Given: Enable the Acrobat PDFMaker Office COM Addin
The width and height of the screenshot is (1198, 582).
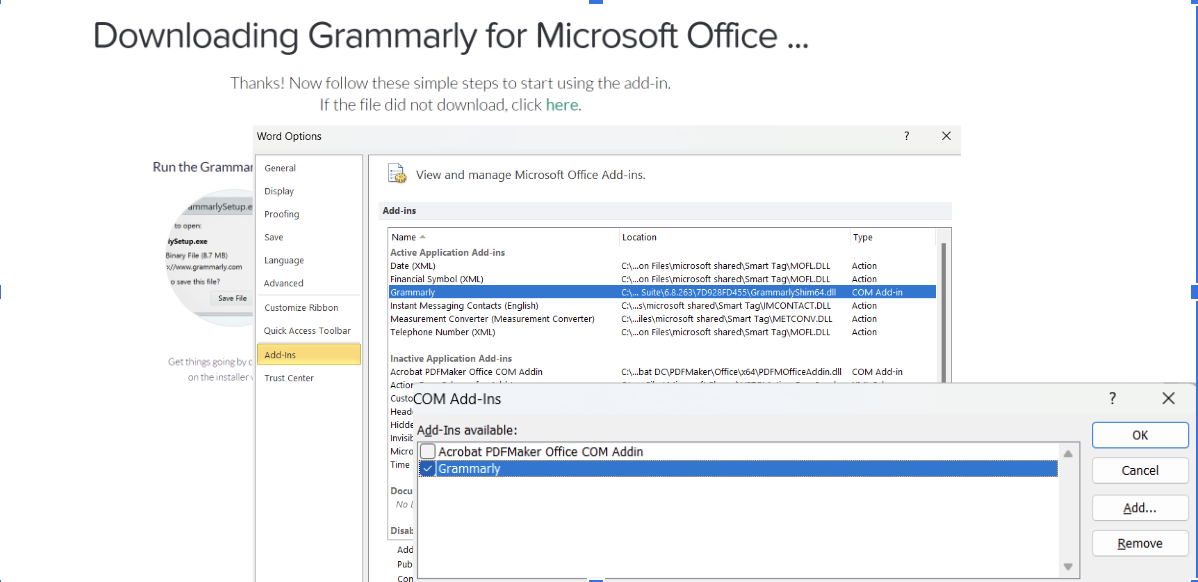Looking at the screenshot, I should tap(428, 451).
